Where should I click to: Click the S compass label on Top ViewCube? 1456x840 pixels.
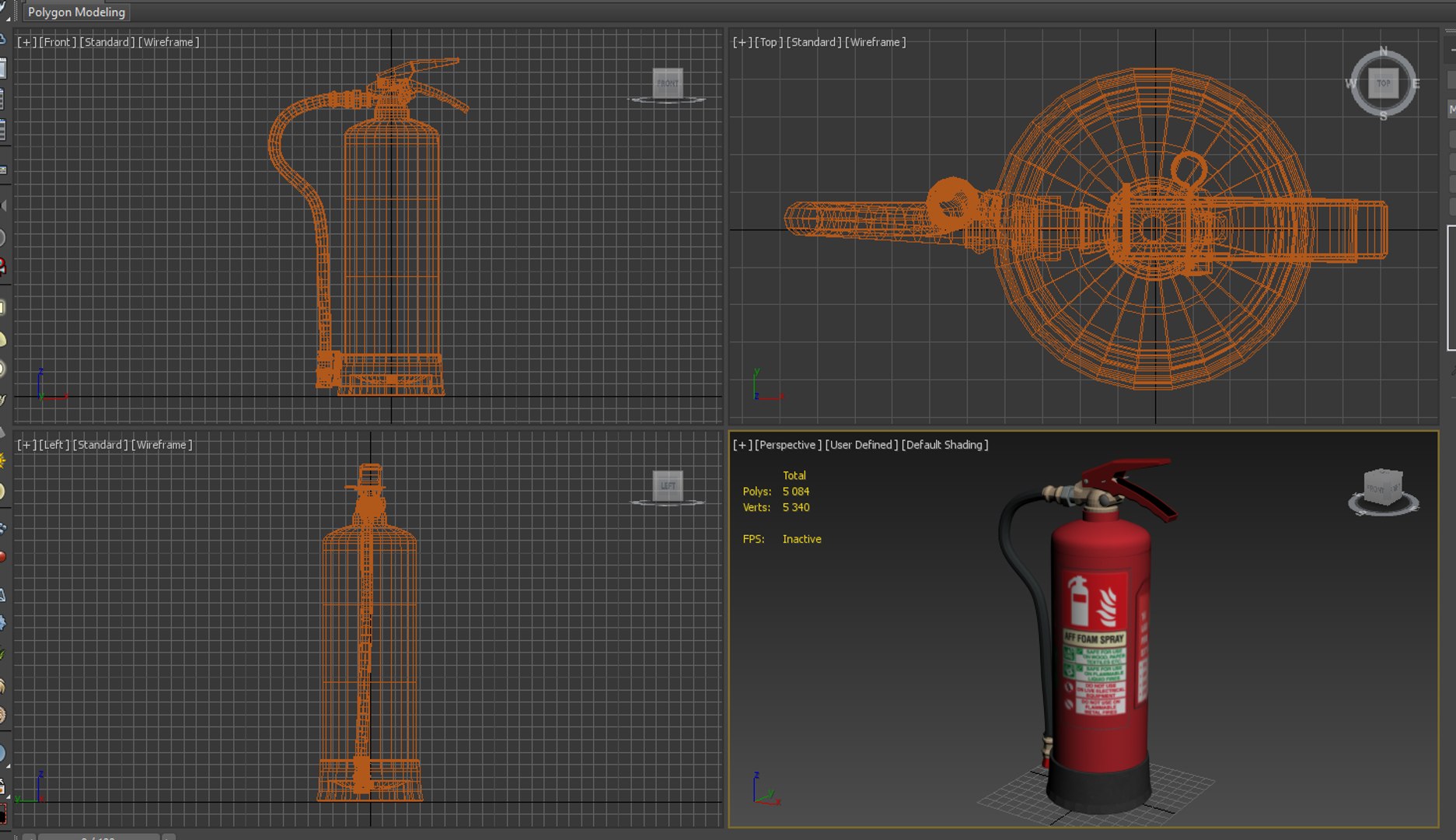pos(1383,115)
